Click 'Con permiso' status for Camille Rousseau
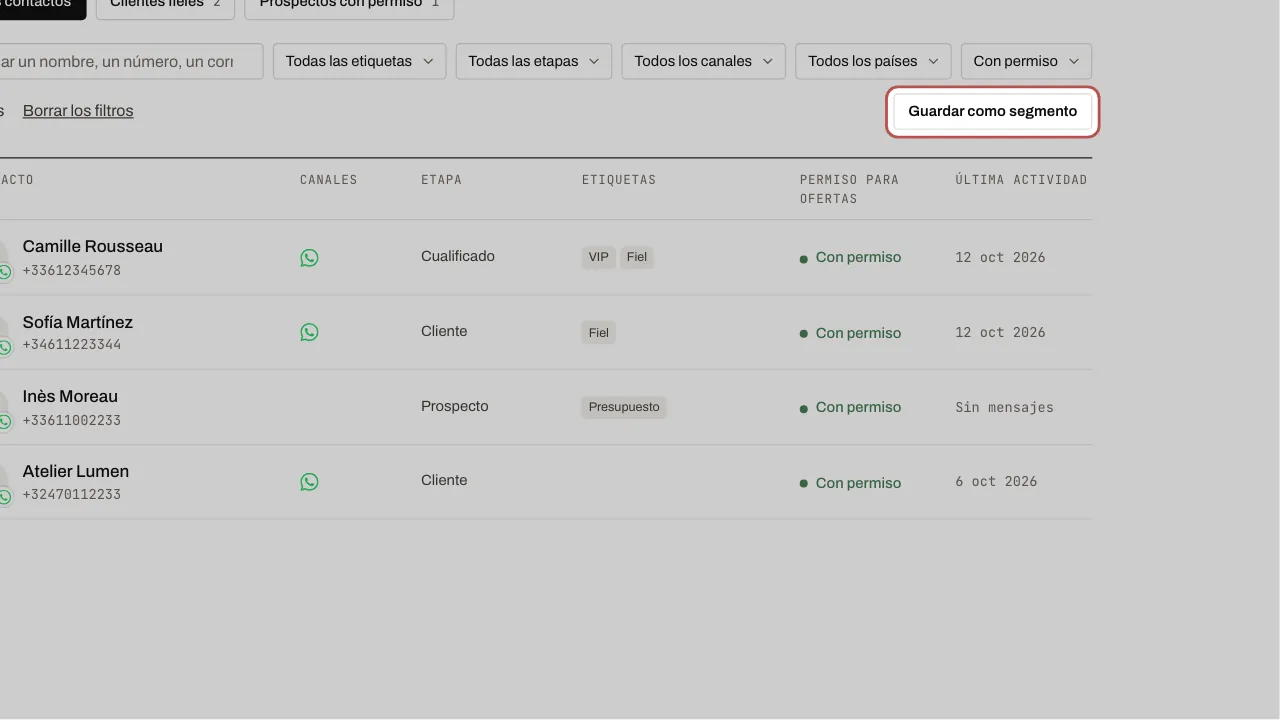This screenshot has width=1280, height=720. click(x=851, y=257)
